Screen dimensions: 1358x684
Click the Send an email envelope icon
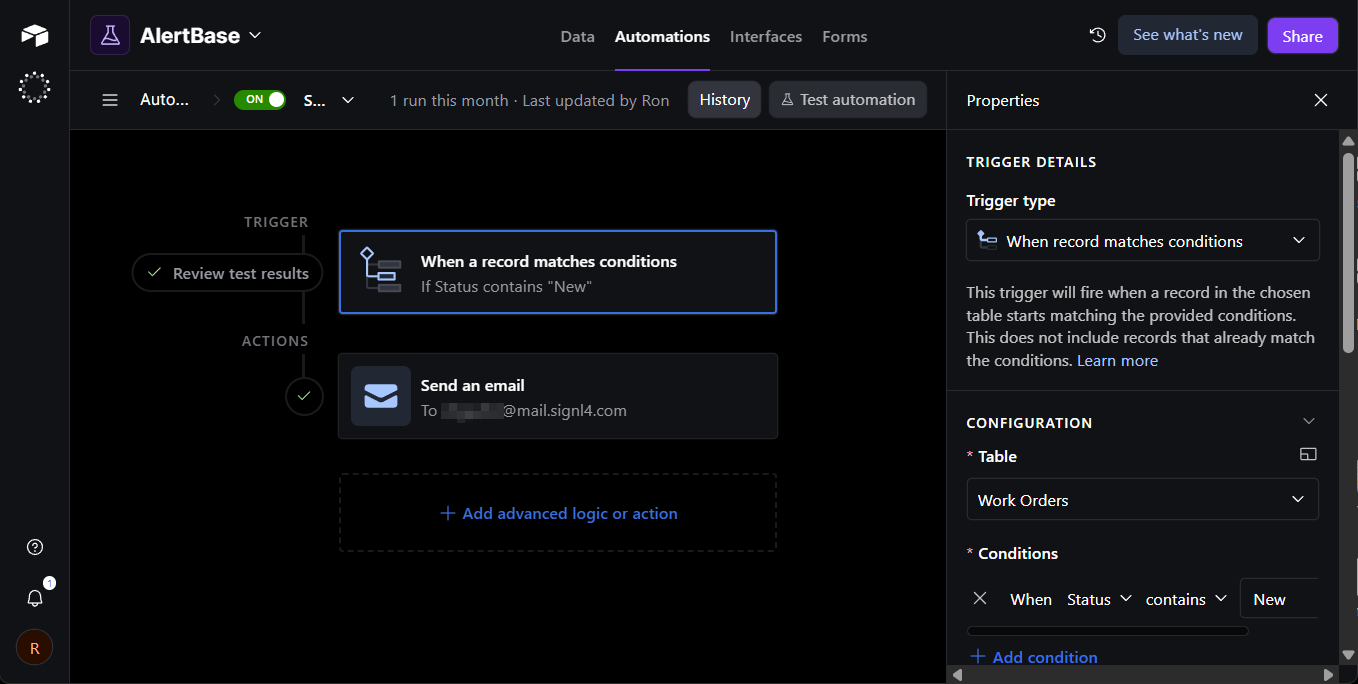pos(381,396)
